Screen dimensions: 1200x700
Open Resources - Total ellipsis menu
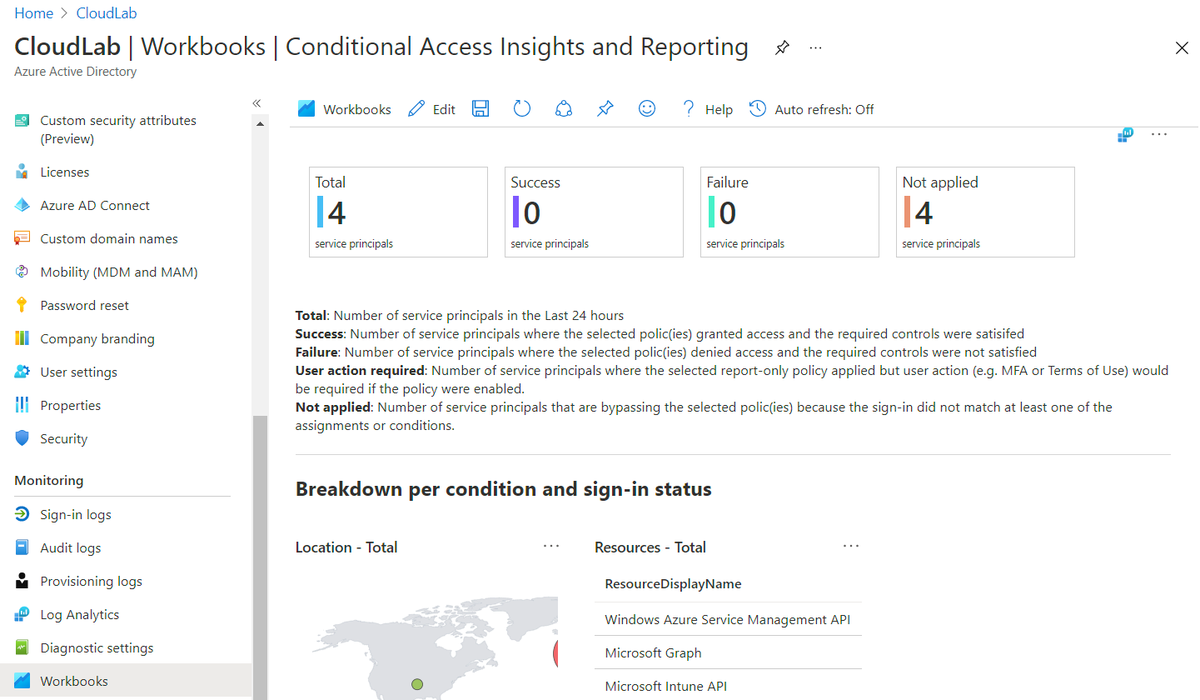(x=851, y=546)
